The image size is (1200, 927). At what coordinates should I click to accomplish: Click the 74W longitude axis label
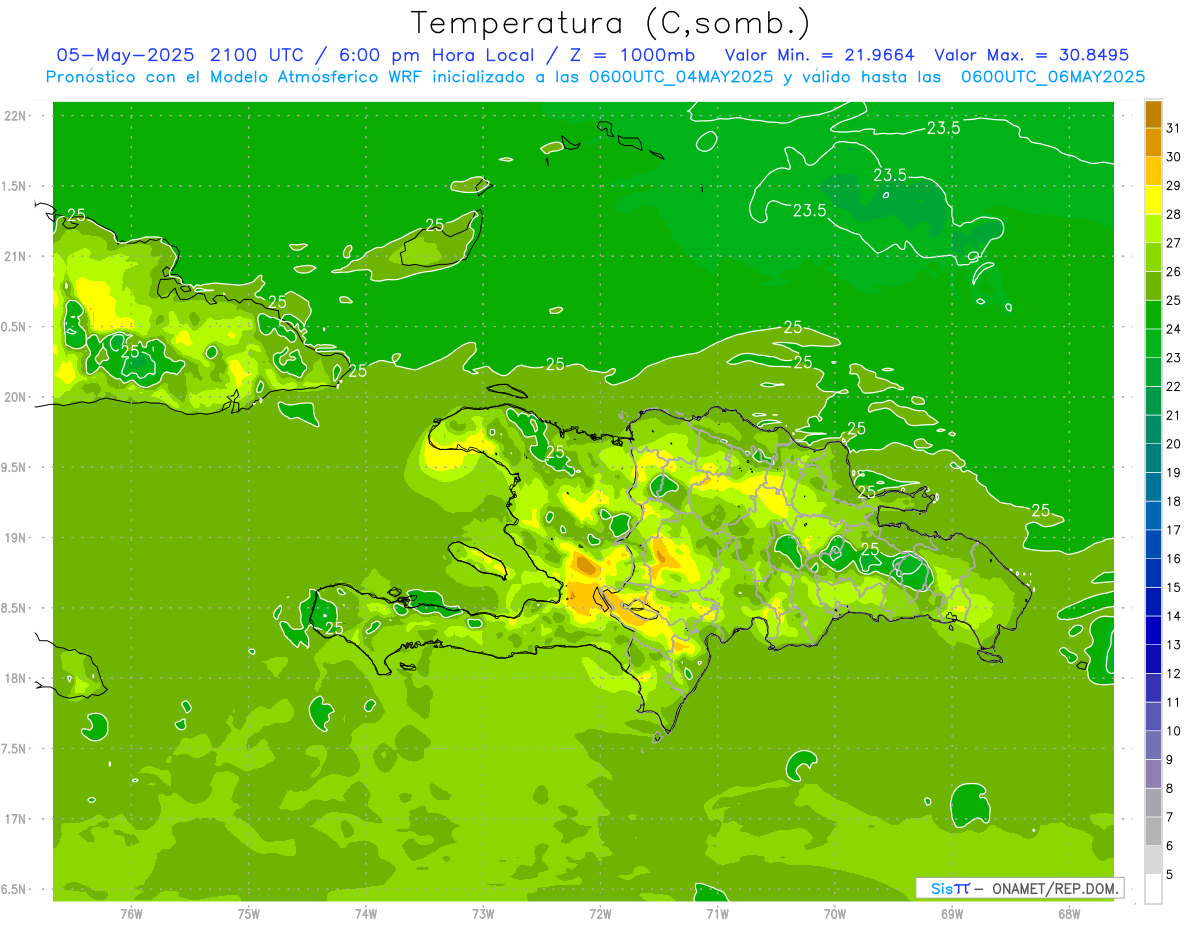point(366,914)
